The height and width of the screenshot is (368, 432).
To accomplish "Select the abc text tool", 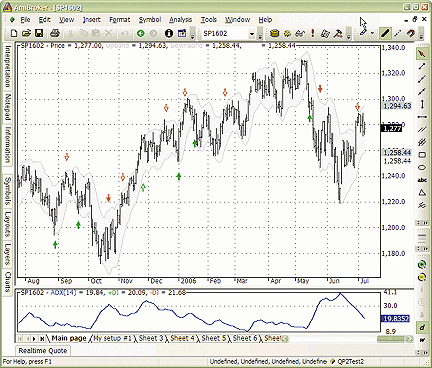I will [x=422, y=180].
